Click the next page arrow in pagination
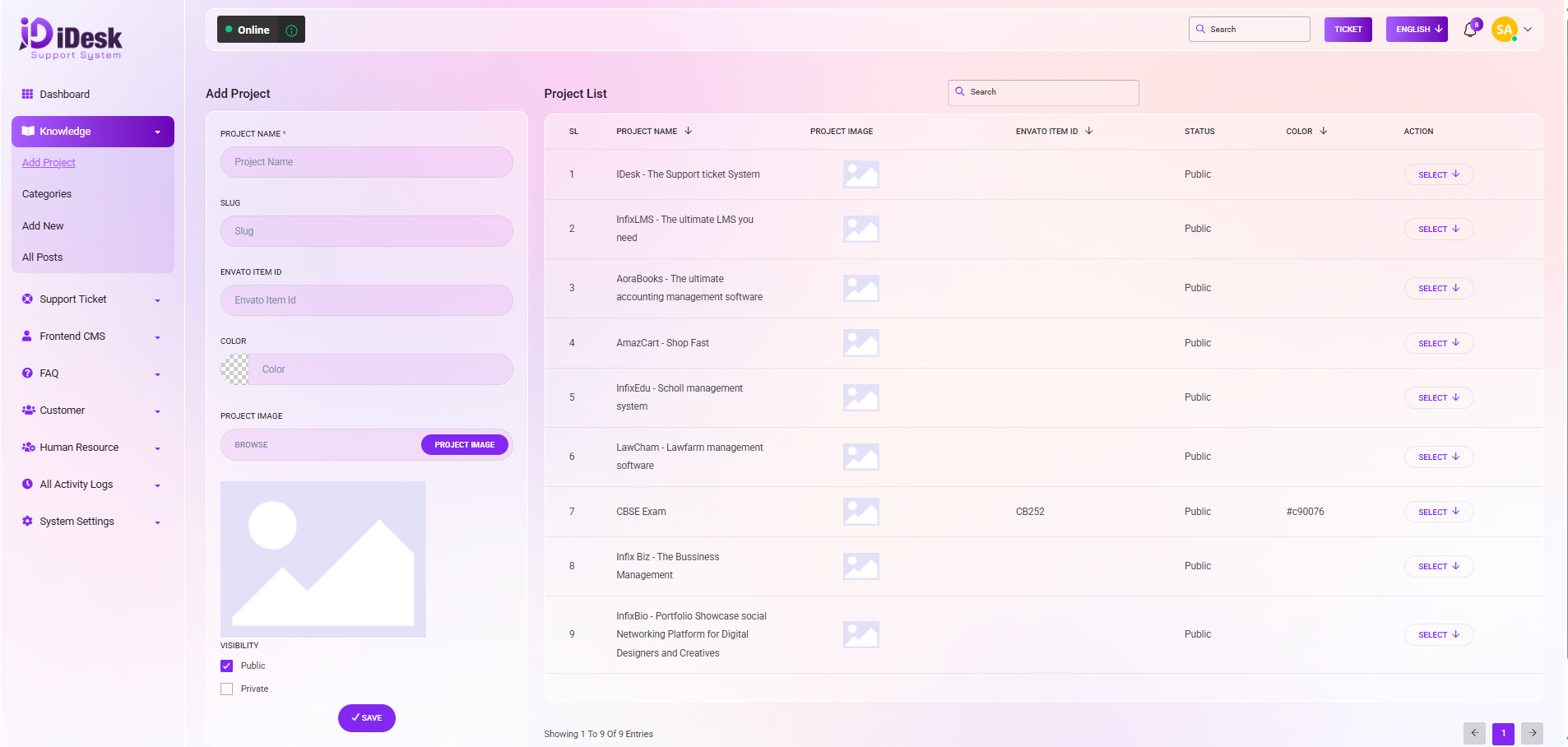Viewport: 1568px width, 747px height. click(1532, 733)
